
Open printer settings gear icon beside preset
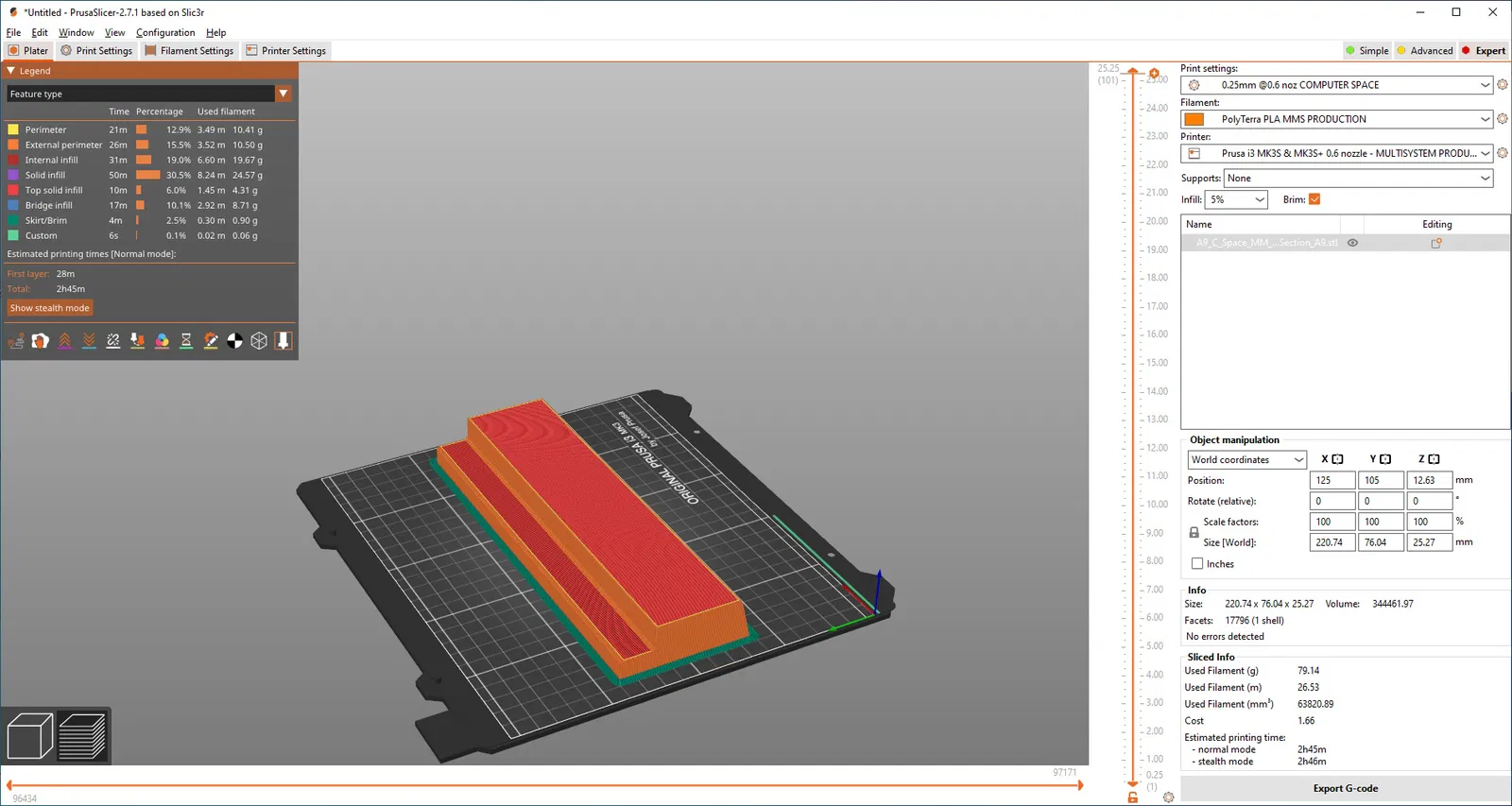click(x=1503, y=153)
